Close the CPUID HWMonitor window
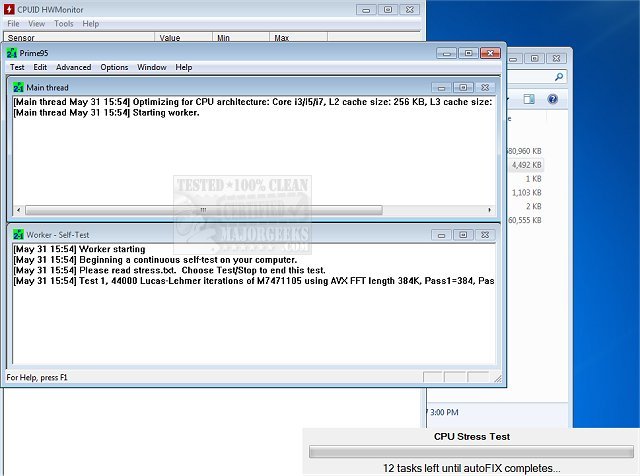640x476 pixels. click(410, 9)
